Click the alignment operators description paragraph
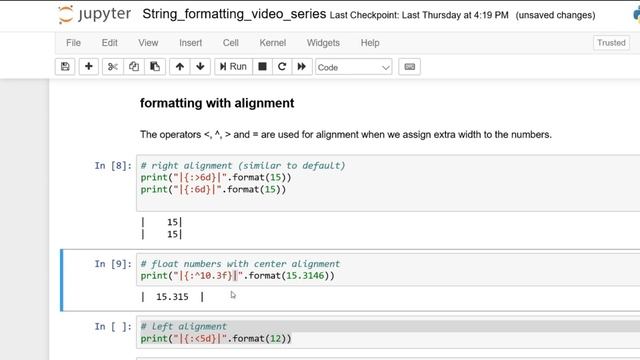 346,135
